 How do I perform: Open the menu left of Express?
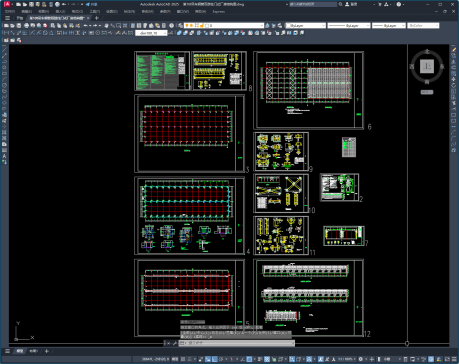pyautogui.click(x=200, y=12)
